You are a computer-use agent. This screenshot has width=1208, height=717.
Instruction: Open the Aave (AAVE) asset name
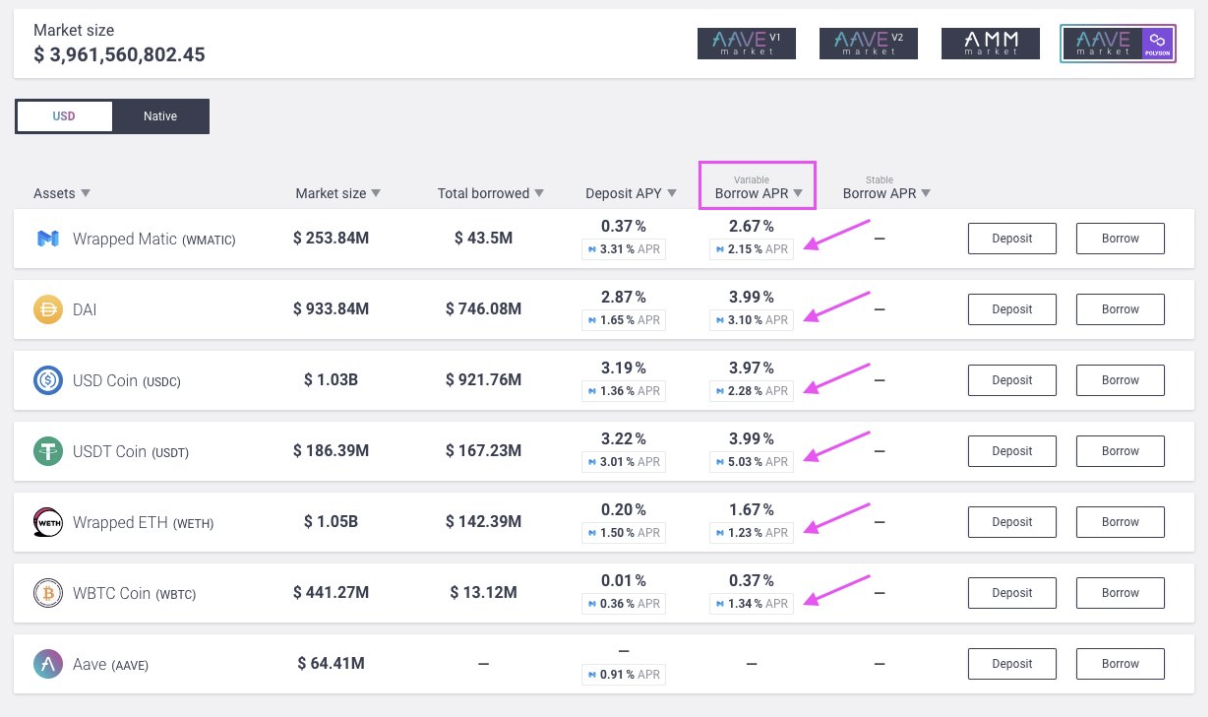click(x=110, y=664)
